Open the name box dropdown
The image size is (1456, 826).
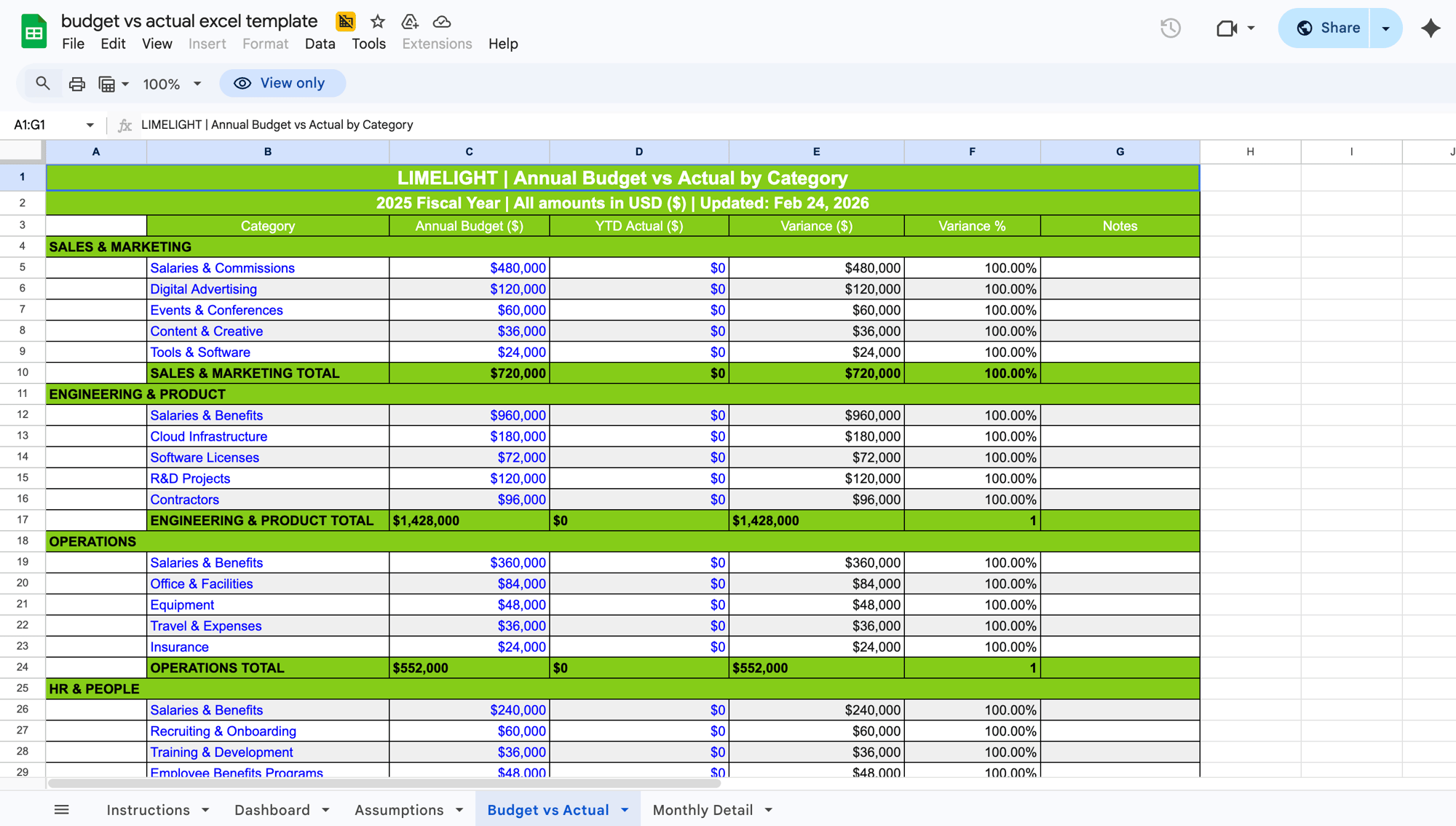[x=90, y=125]
